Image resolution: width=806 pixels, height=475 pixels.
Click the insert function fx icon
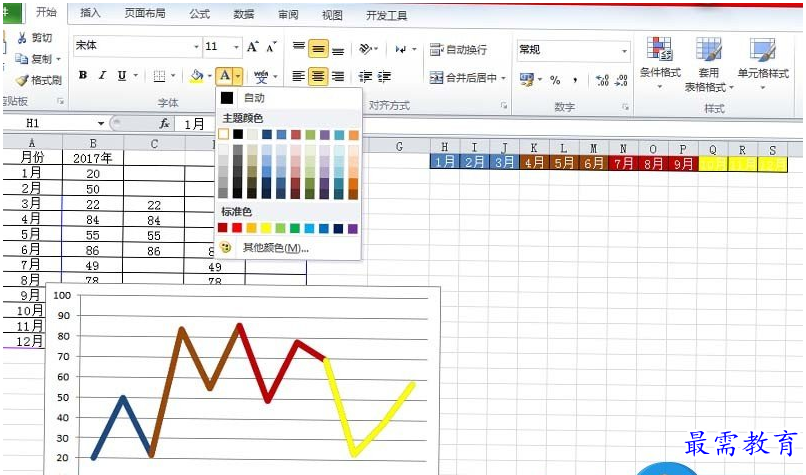tap(164, 123)
